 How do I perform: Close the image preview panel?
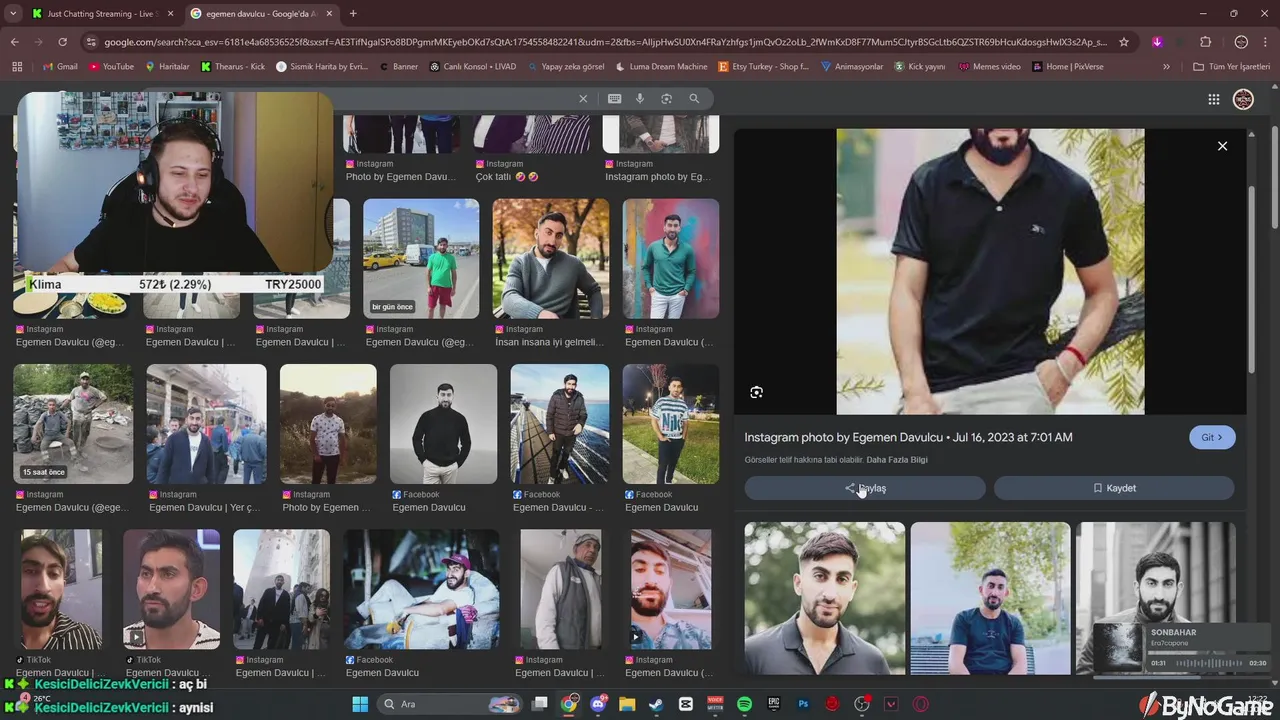point(1222,146)
